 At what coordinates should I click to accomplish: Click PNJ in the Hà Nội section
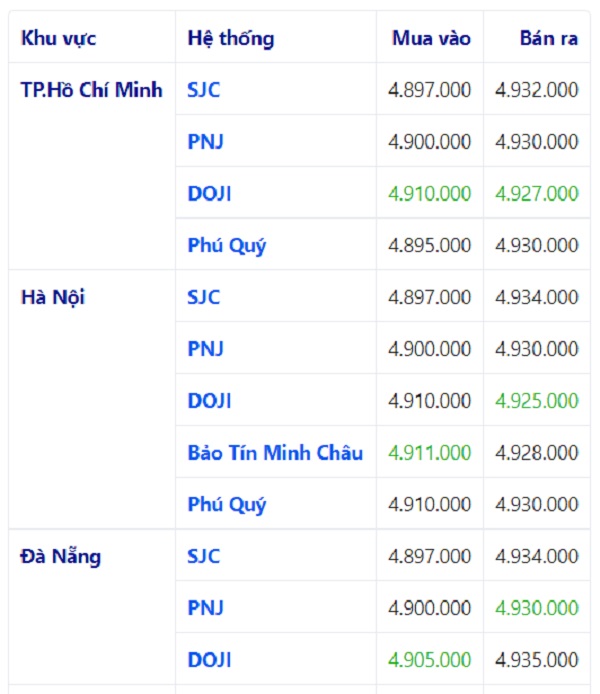click(x=205, y=349)
